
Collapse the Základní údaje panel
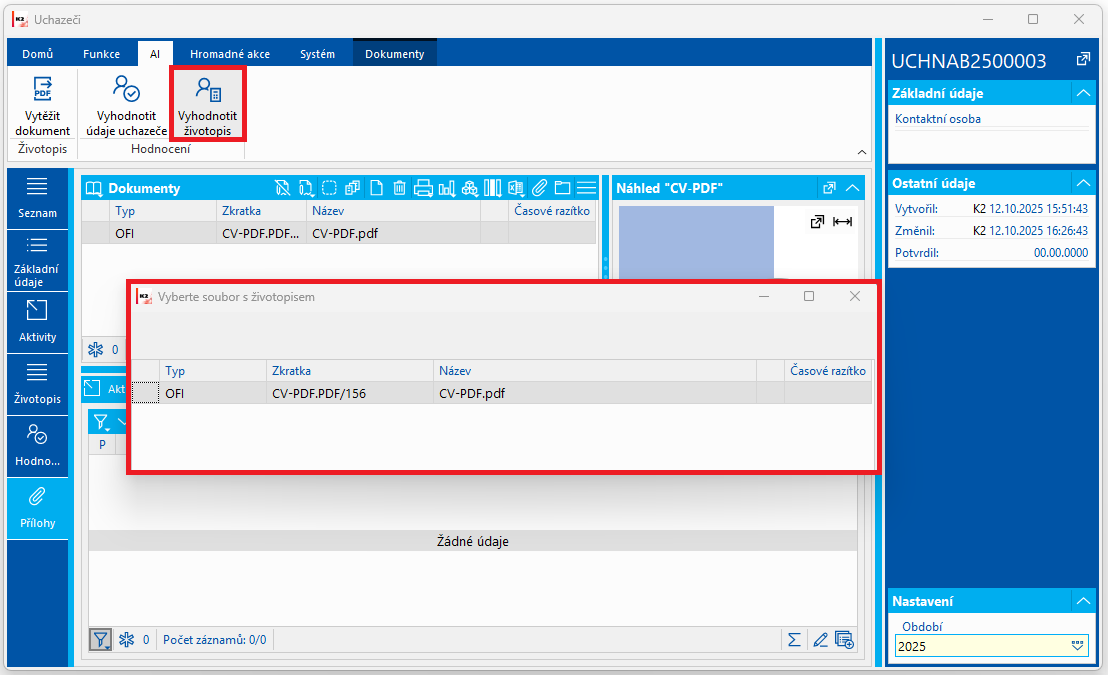(1083, 93)
